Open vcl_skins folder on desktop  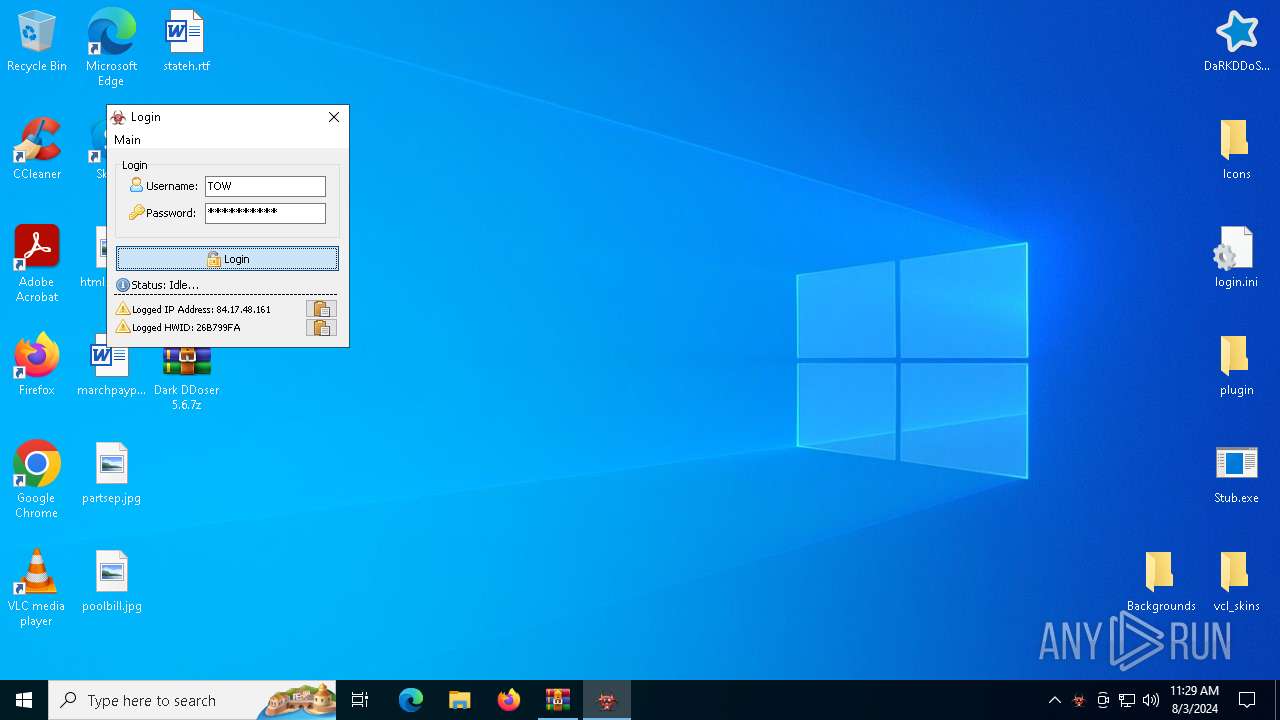[1236, 581]
